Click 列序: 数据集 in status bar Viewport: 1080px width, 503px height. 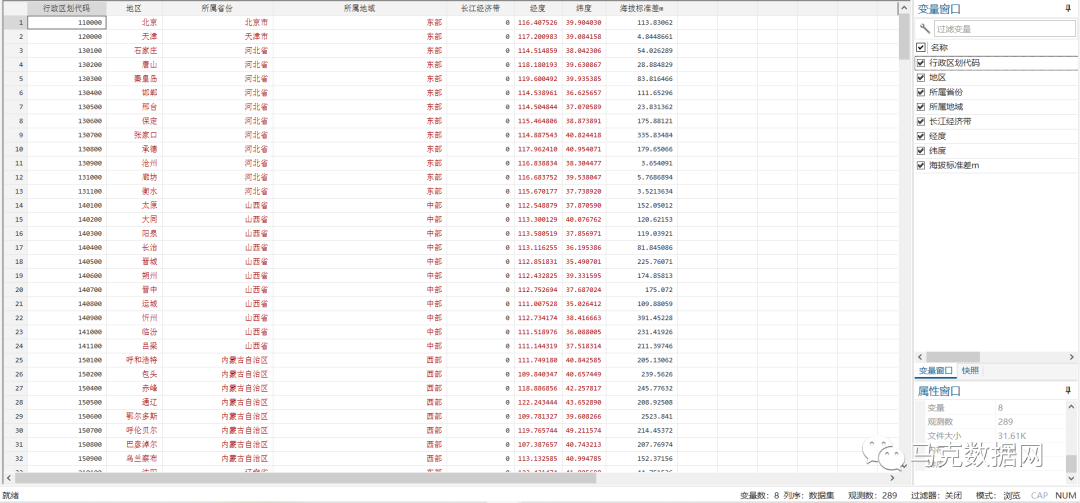[809, 495]
